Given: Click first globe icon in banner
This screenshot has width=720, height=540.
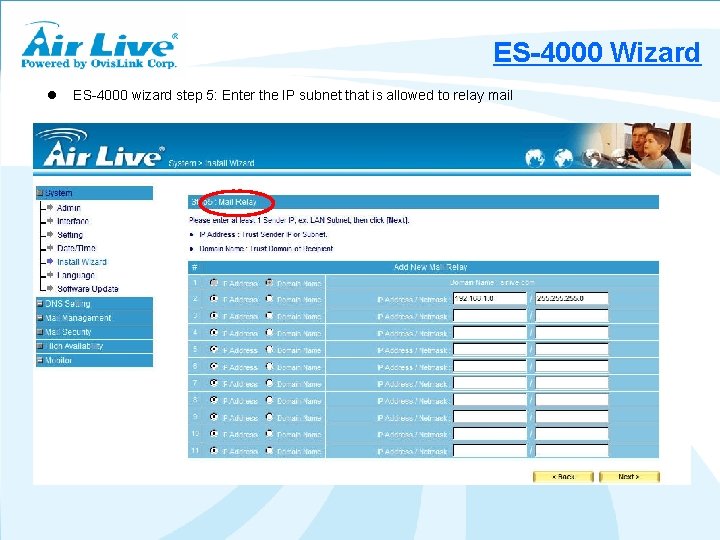Looking at the screenshot, I should click(x=535, y=158).
